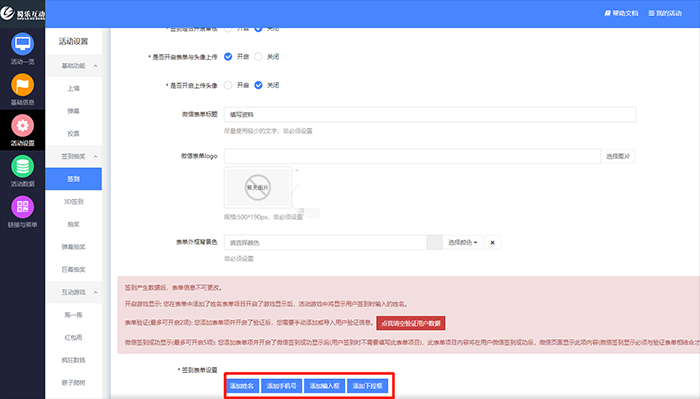Open 活动数据 green database icon
This screenshot has width=700, height=399.
pyautogui.click(x=22, y=166)
